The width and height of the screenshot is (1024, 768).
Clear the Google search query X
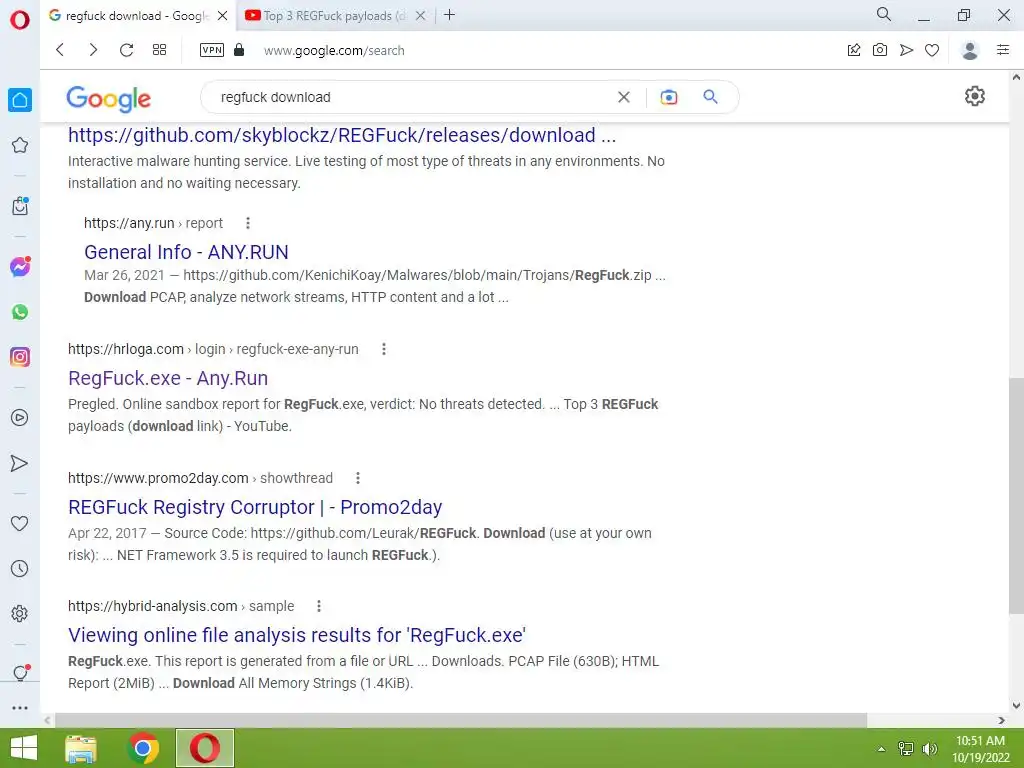(x=624, y=97)
